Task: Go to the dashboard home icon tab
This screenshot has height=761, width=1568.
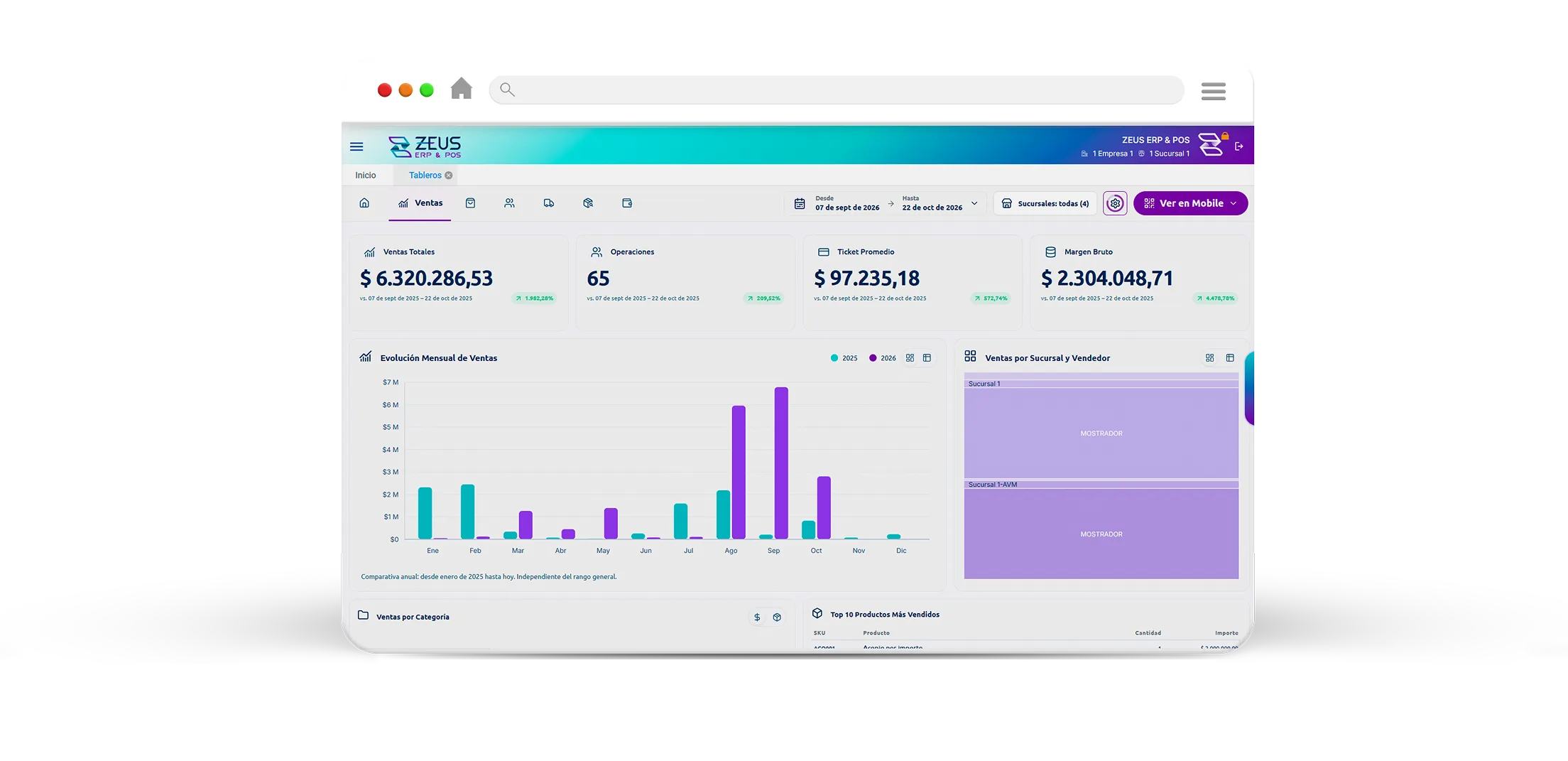Action: point(364,203)
